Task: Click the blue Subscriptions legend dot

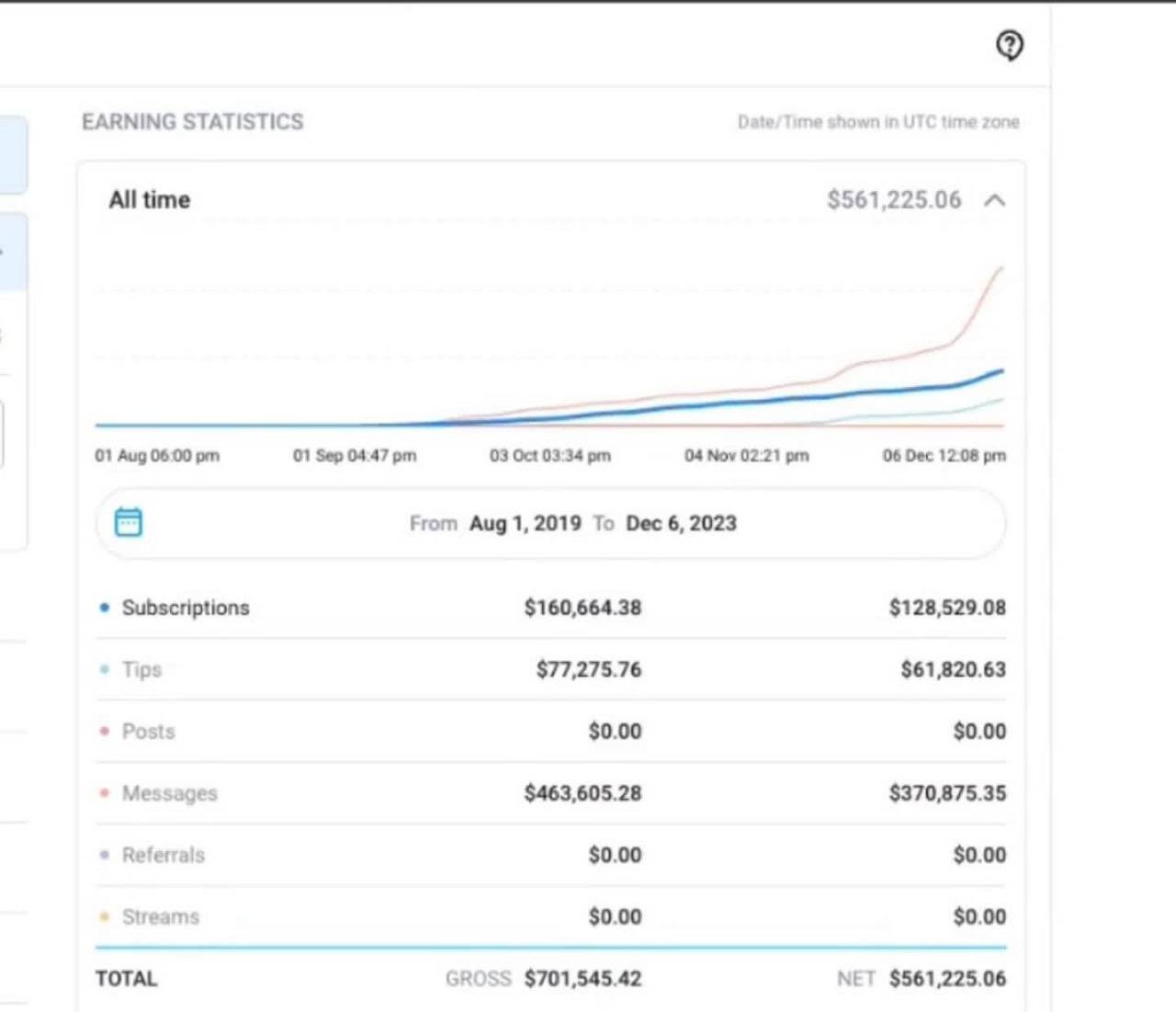Action: coord(105,608)
